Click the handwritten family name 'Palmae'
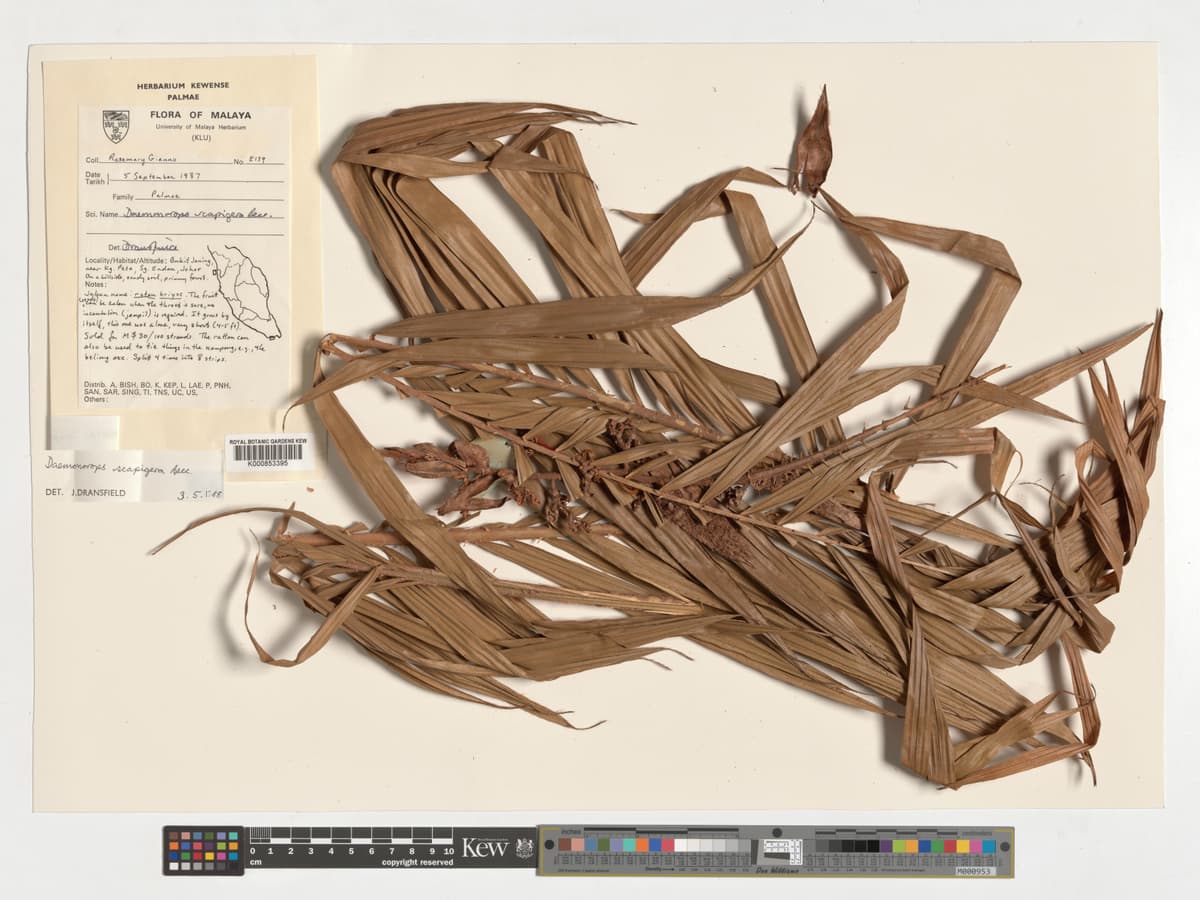 click(165, 195)
